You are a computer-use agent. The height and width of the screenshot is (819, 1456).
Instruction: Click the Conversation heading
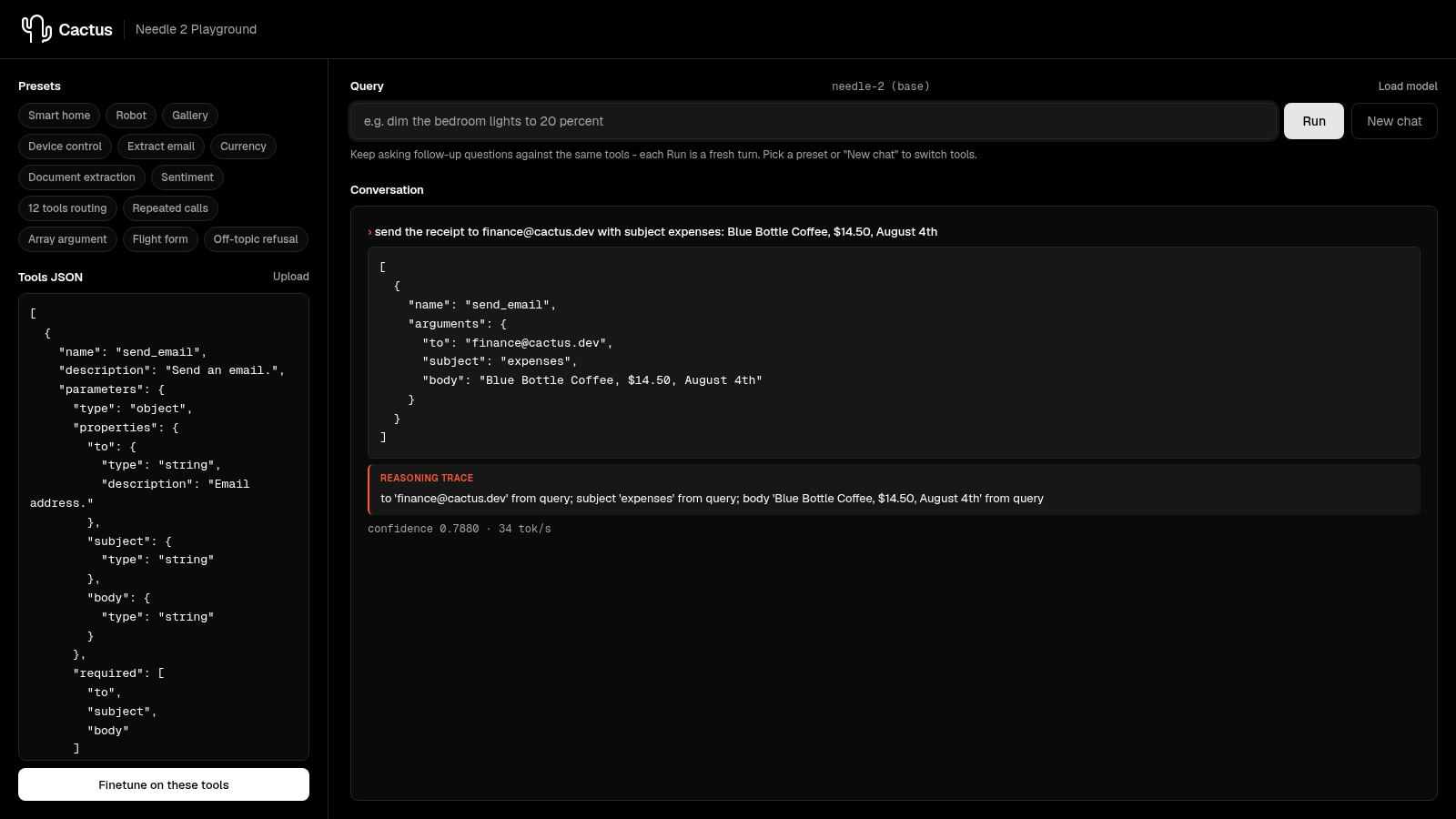[387, 190]
